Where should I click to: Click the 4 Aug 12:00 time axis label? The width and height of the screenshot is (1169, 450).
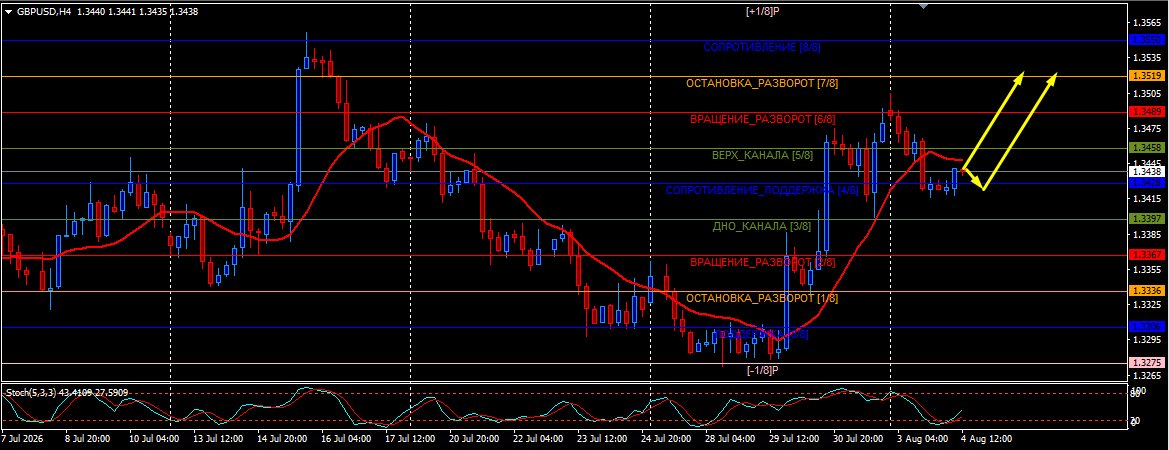(986, 440)
